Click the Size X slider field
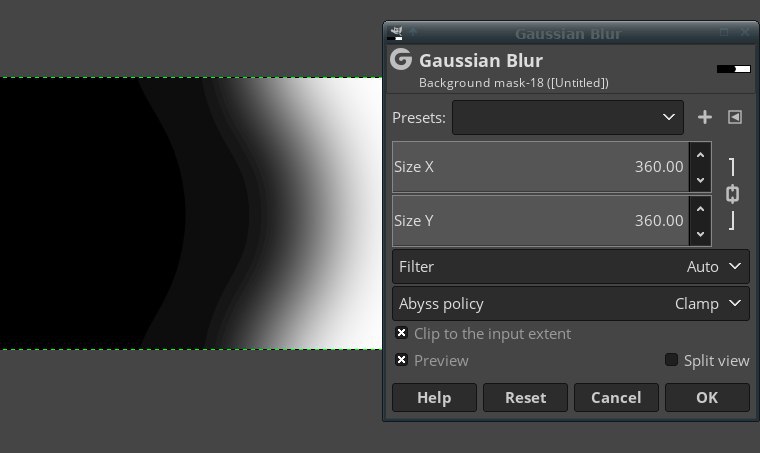 tap(540, 167)
